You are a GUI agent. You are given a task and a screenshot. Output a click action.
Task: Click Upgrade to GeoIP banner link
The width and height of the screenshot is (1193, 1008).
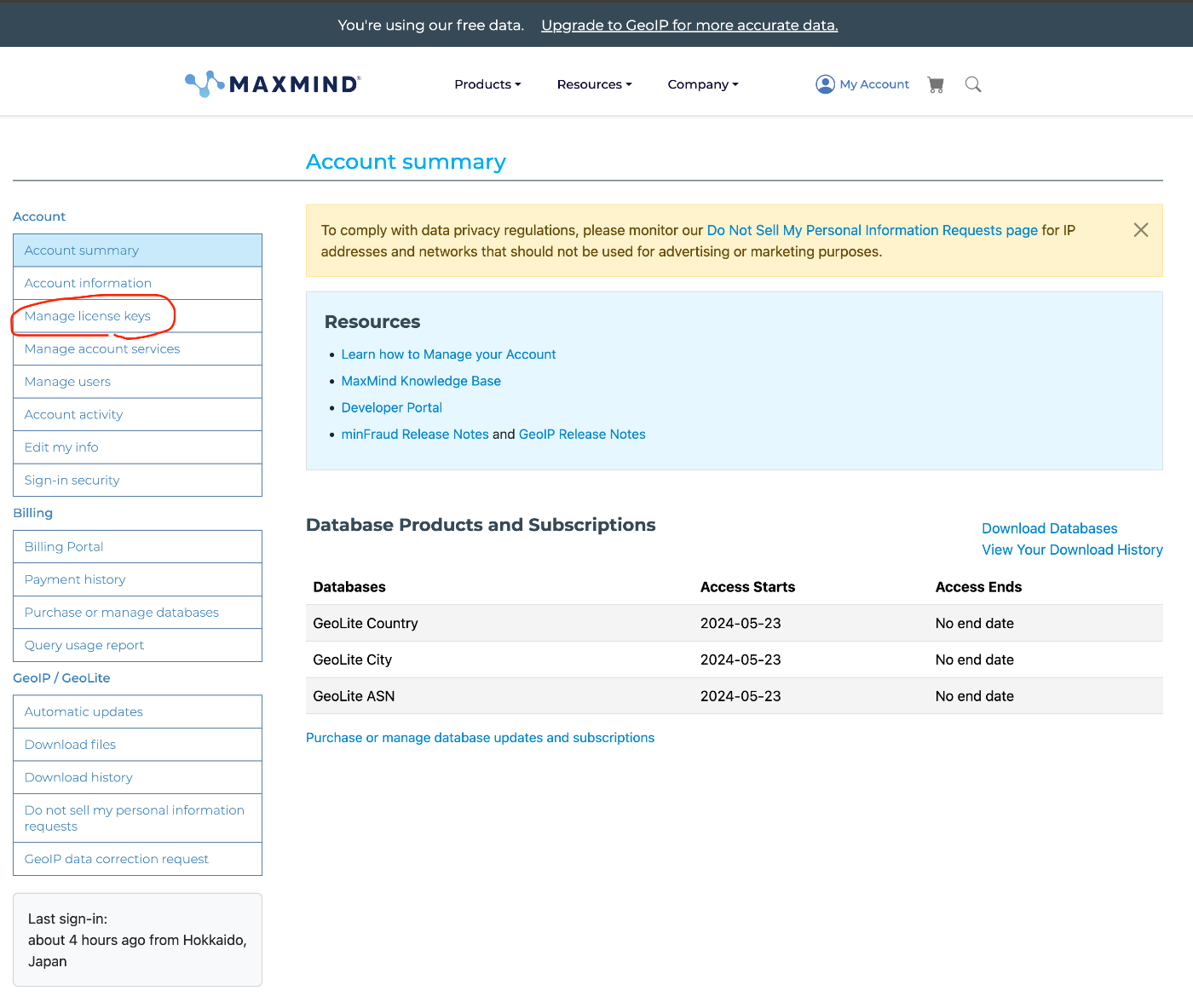tap(689, 25)
